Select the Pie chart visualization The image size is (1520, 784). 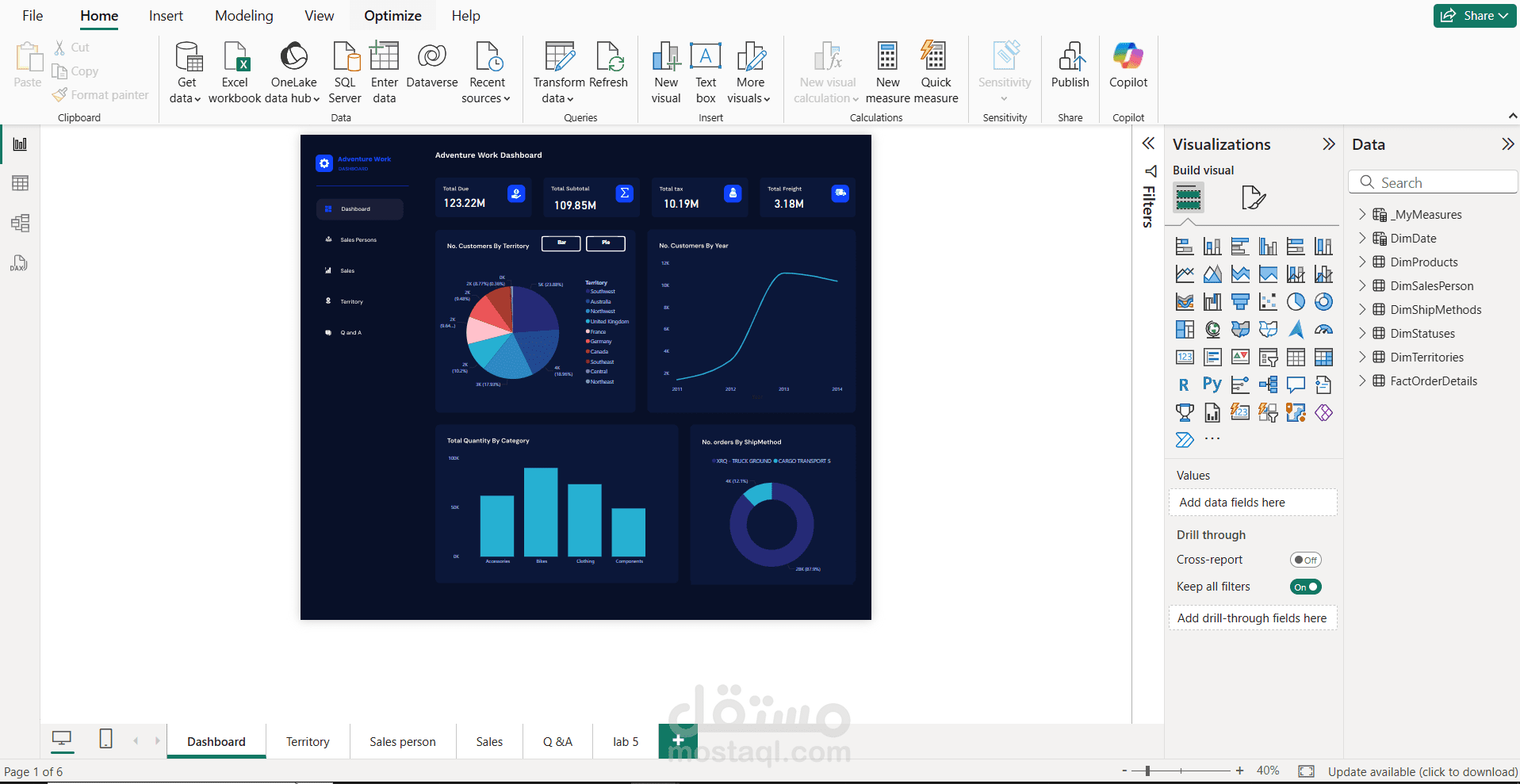1296,302
